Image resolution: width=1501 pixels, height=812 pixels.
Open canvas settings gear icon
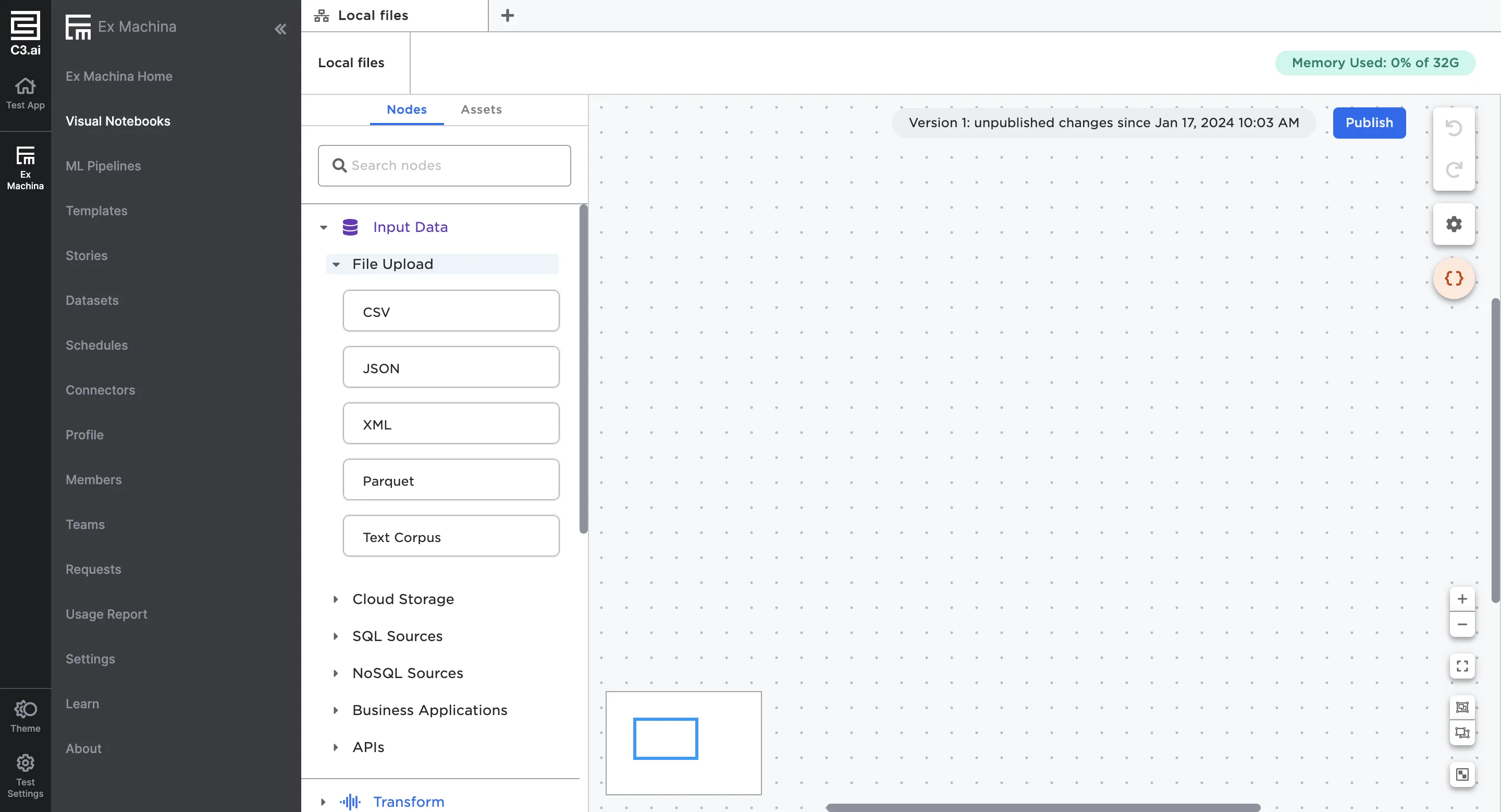pyautogui.click(x=1453, y=224)
